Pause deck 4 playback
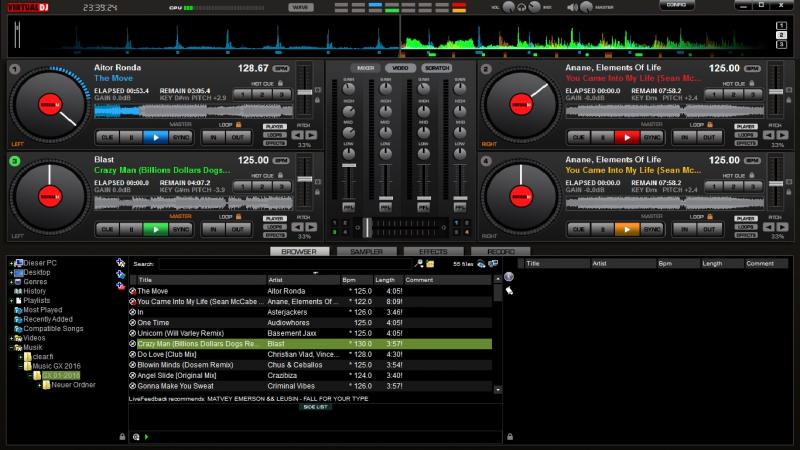 603,229
